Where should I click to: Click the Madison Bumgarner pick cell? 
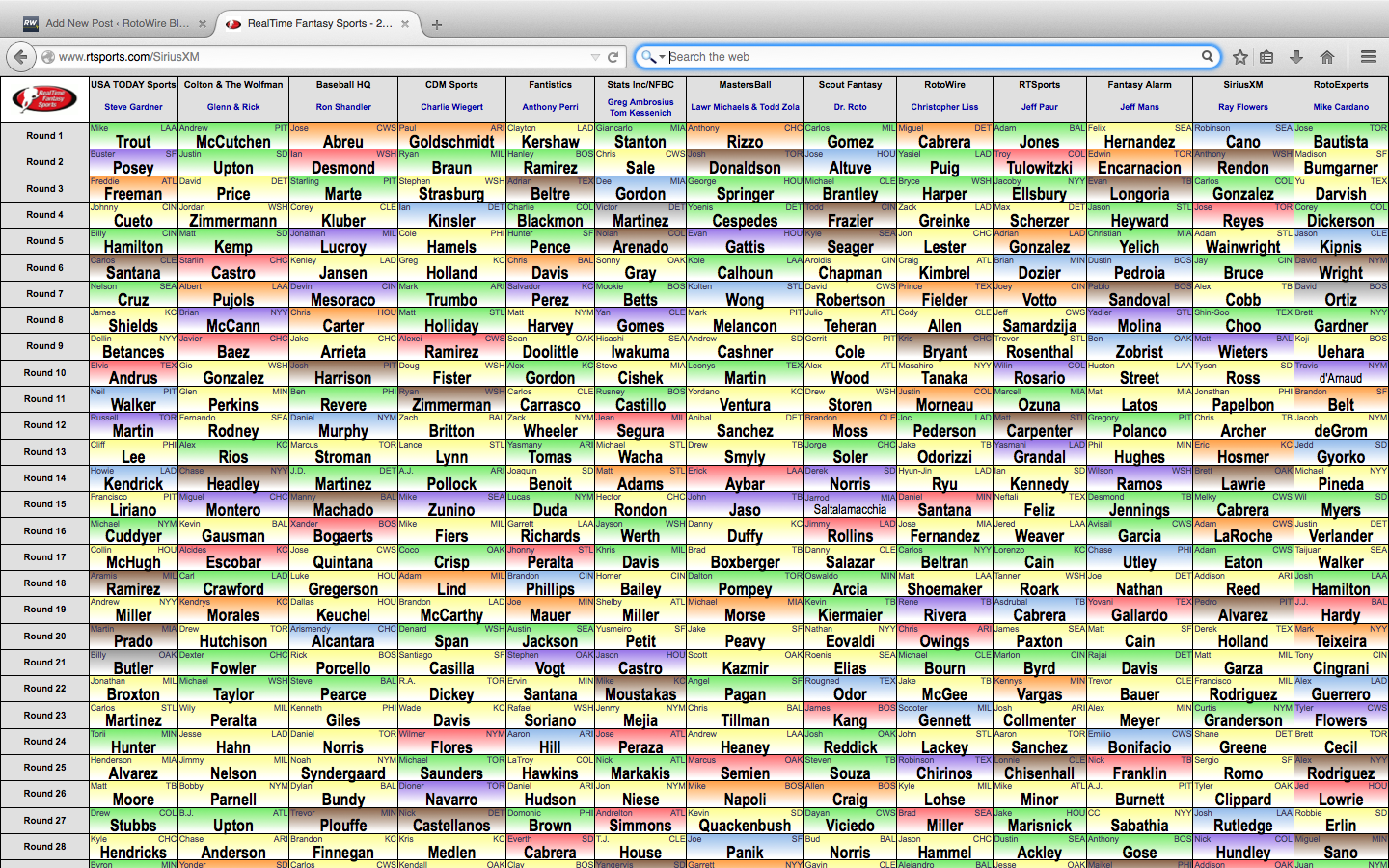pos(1341,162)
